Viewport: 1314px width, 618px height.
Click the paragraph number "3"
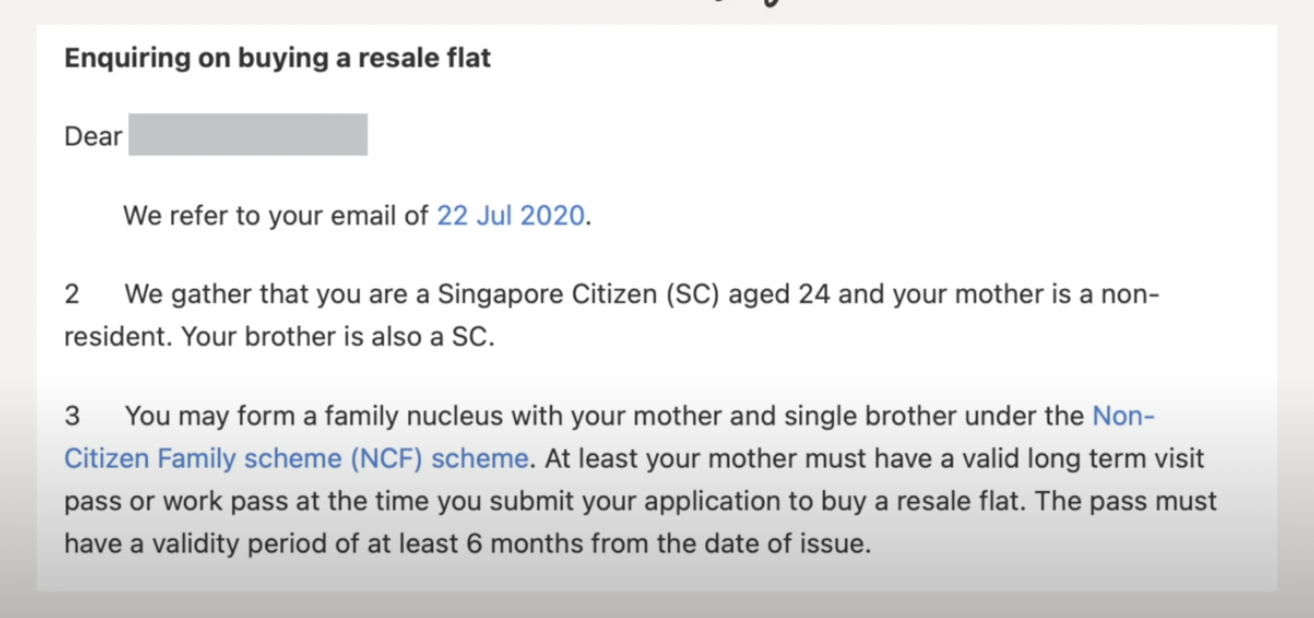coord(72,415)
